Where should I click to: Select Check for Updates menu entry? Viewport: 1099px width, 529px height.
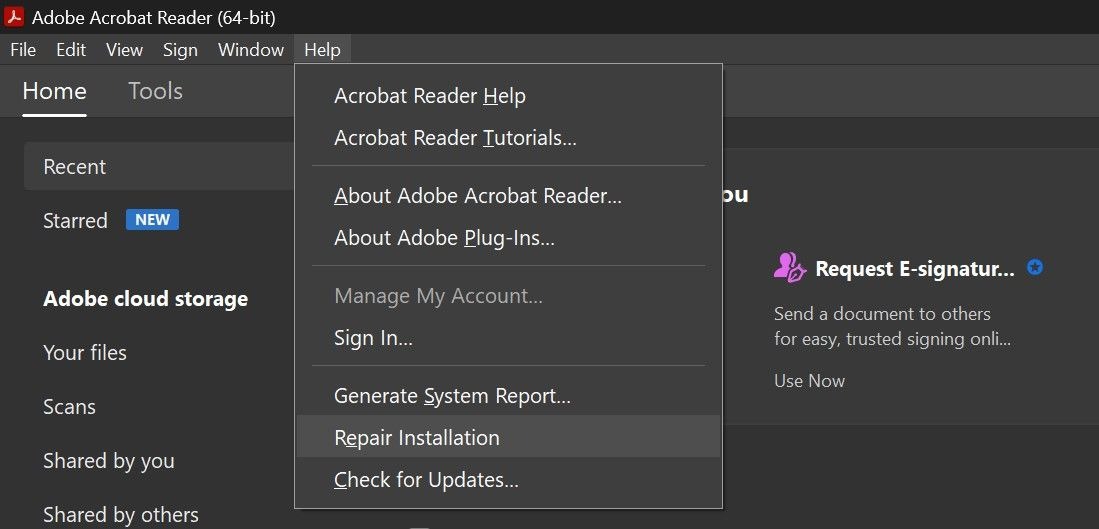coord(426,480)
